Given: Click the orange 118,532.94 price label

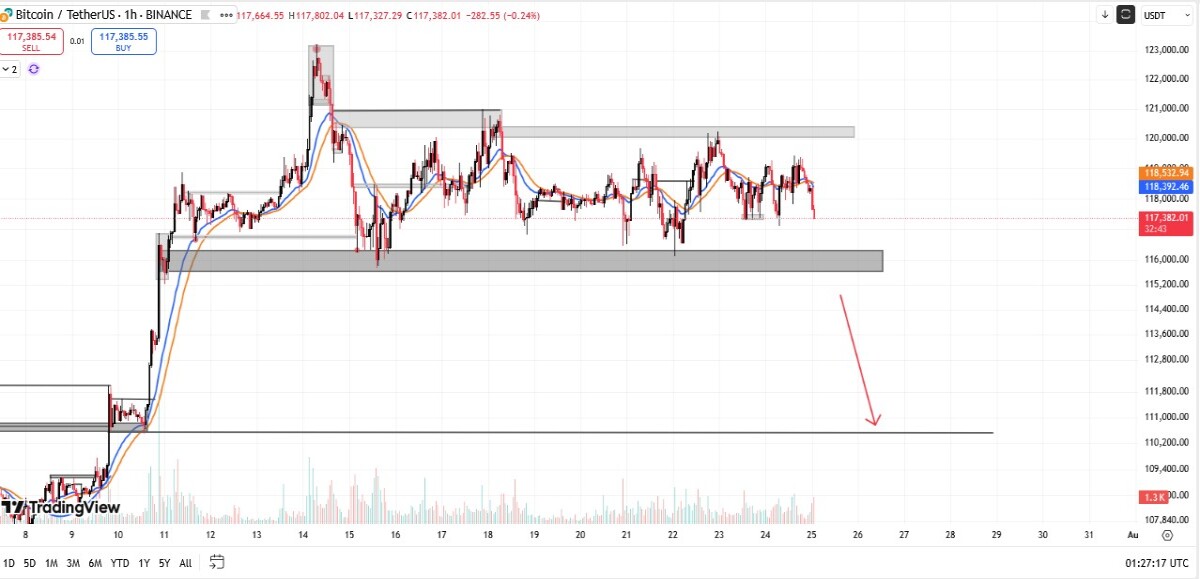Looking at the screenshot, I should click(x=1166, y=173).
